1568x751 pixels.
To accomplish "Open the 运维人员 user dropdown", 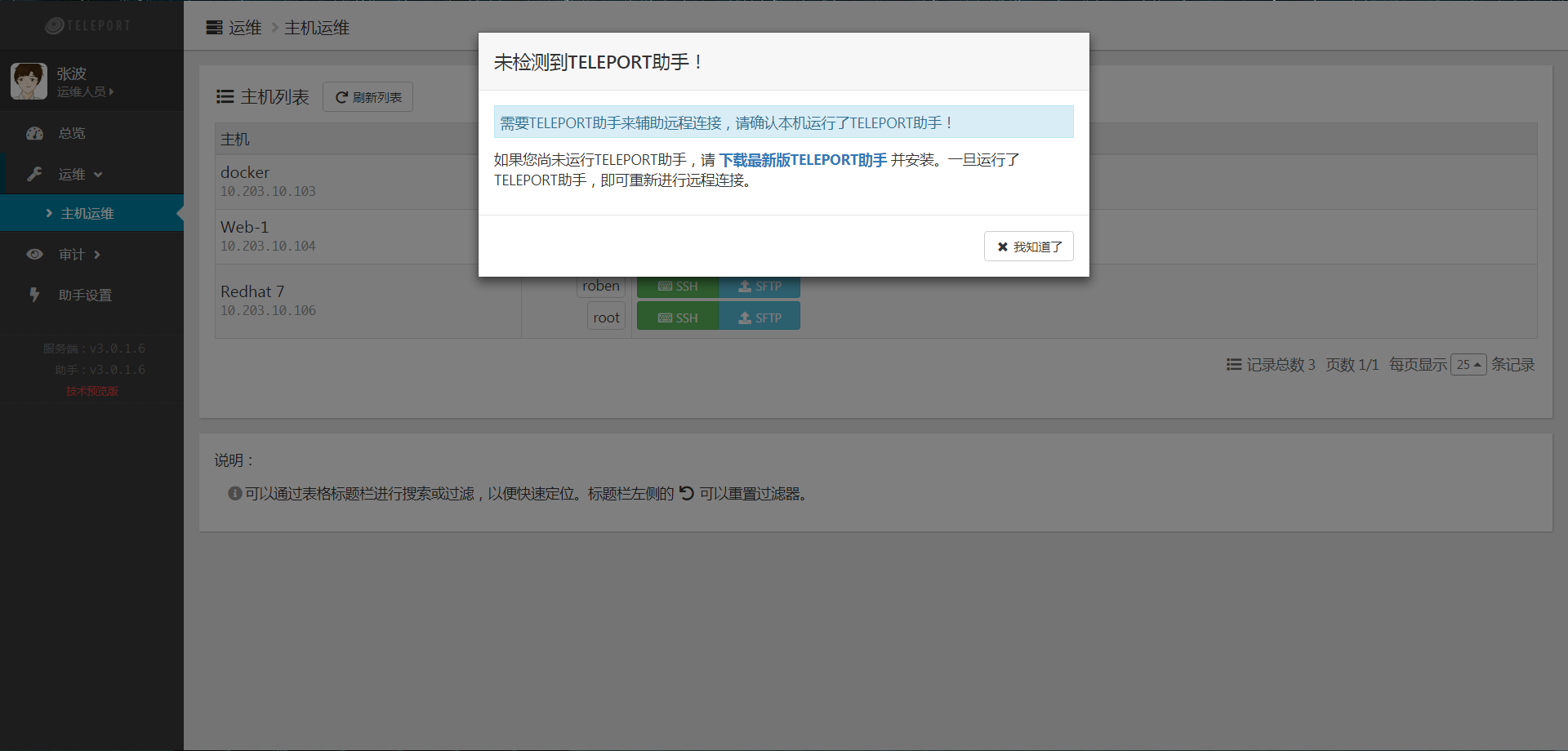I will tap(85, 92).
